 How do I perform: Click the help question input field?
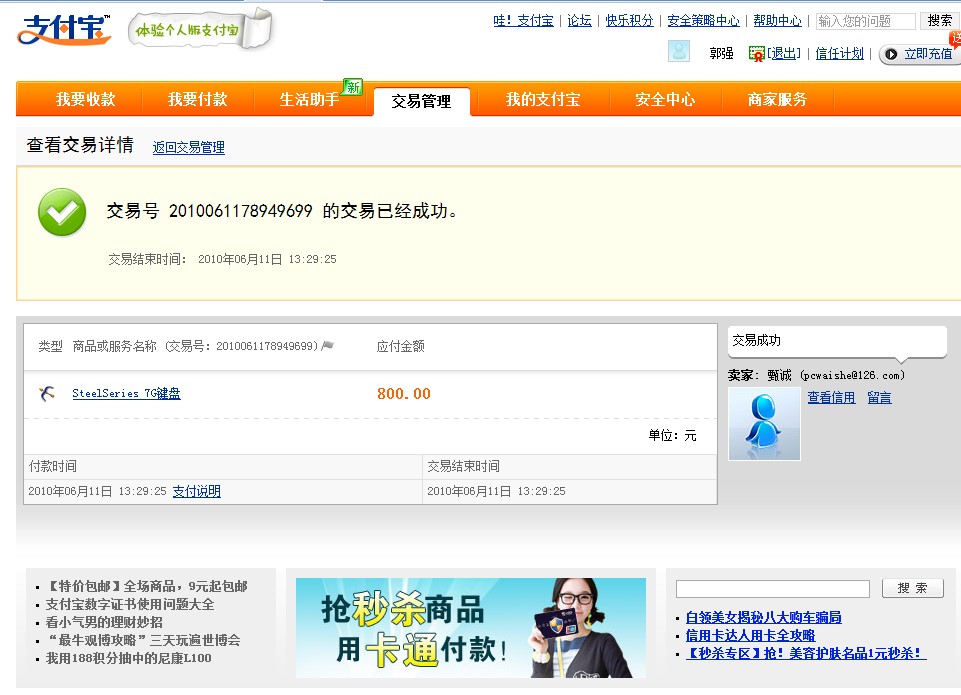(x=865, y=21)
